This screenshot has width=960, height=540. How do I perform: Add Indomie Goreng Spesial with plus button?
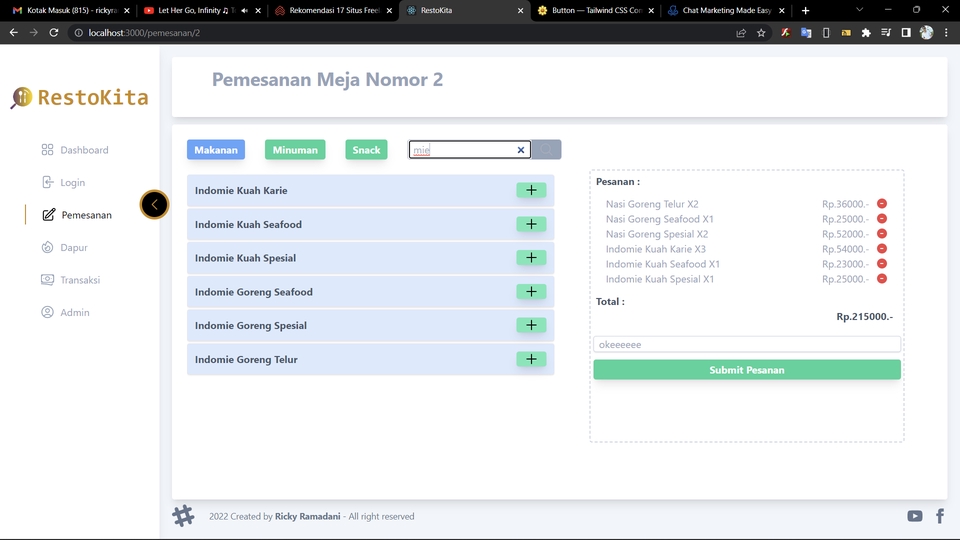531,325
